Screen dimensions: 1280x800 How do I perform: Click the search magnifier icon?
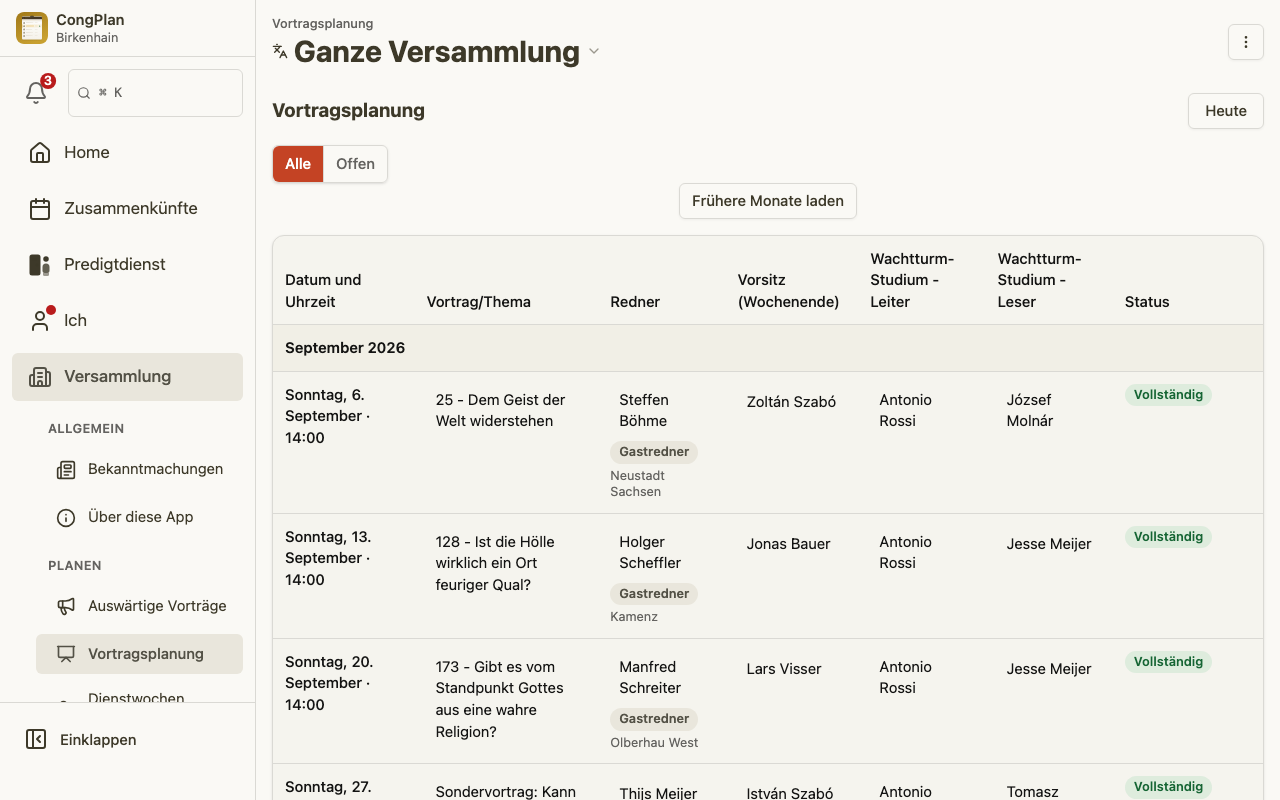84,93
